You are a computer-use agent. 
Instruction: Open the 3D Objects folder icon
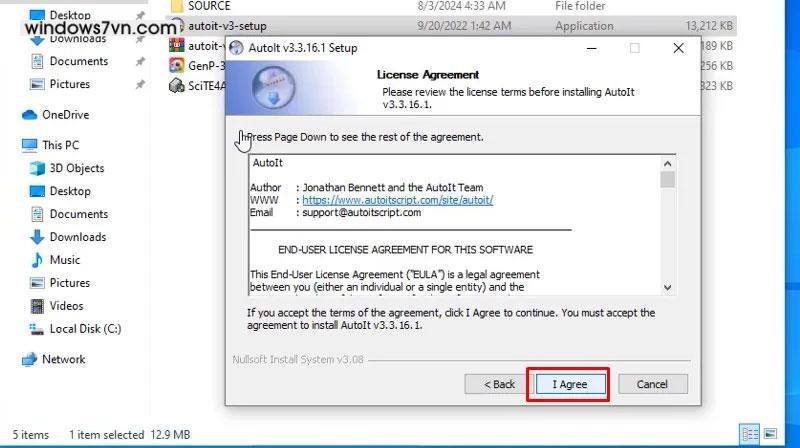pos(37,168)
